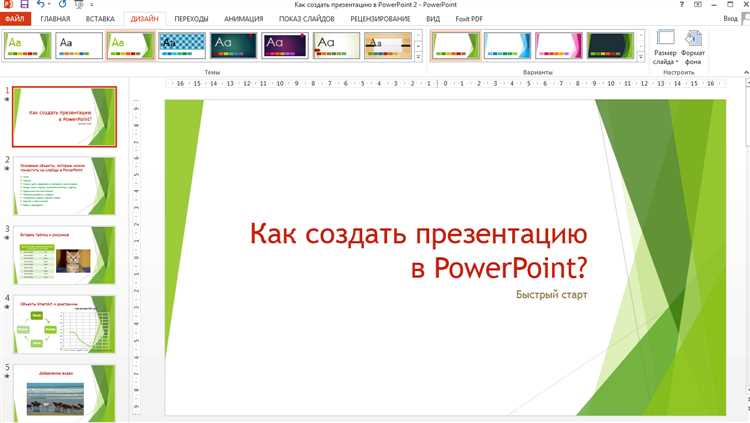The width and height of the screenshot is (750, 423).
Task: Click the horizontal ruler above the slide
Action: (446, 83)
